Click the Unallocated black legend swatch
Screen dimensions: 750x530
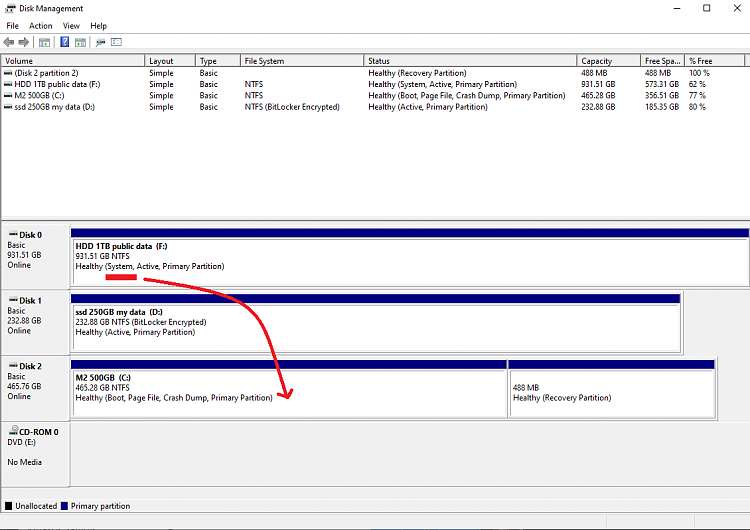[9, 506]
